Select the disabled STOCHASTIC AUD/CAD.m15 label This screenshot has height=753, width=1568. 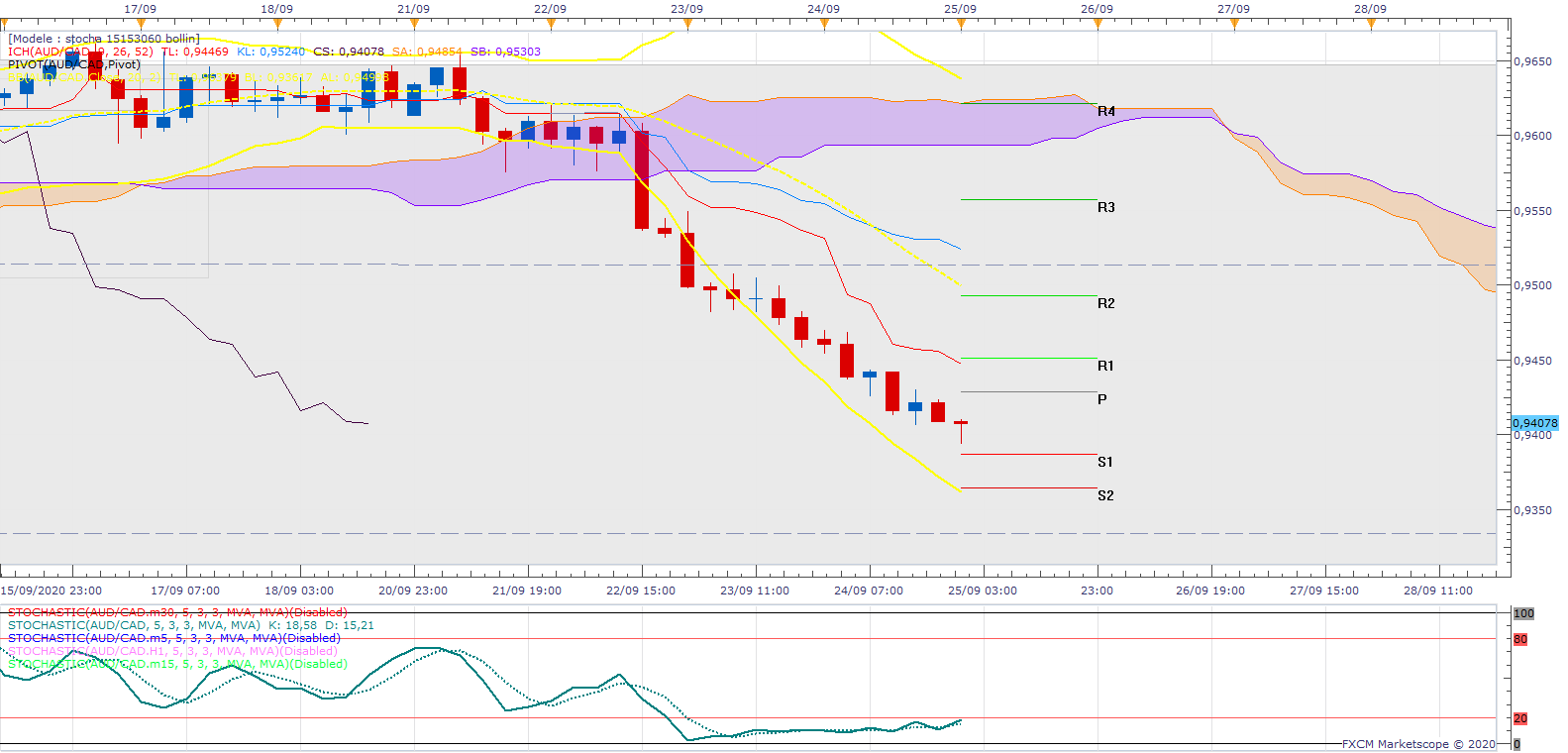point(177,664)
